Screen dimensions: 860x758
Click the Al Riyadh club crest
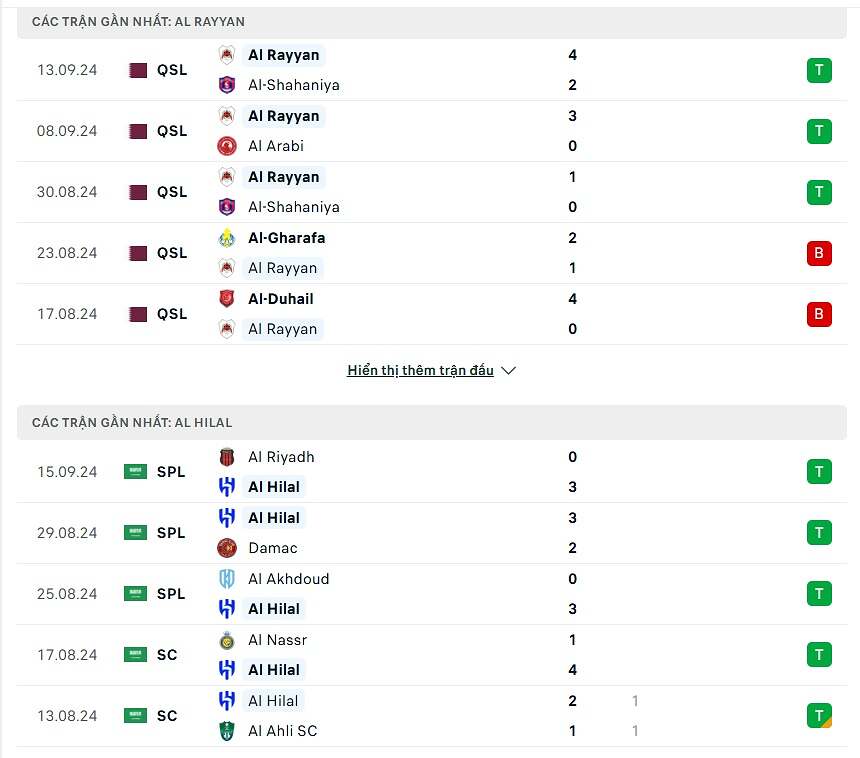[227, 457]
